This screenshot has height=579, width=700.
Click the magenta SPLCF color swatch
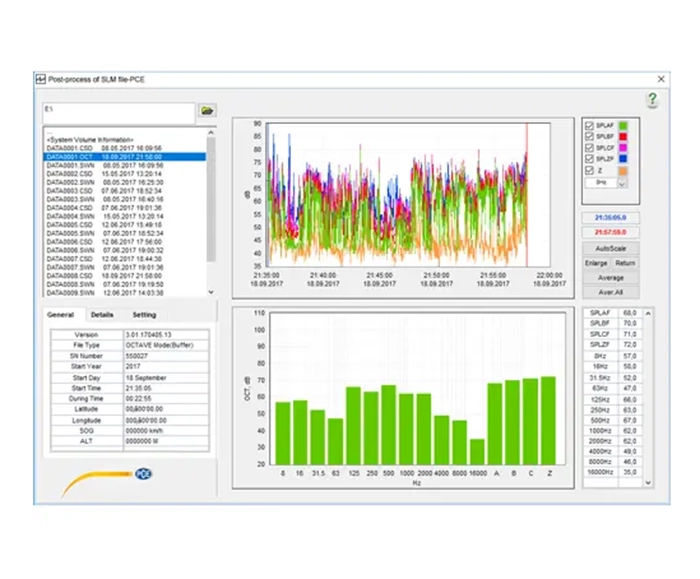pos(622,147)
